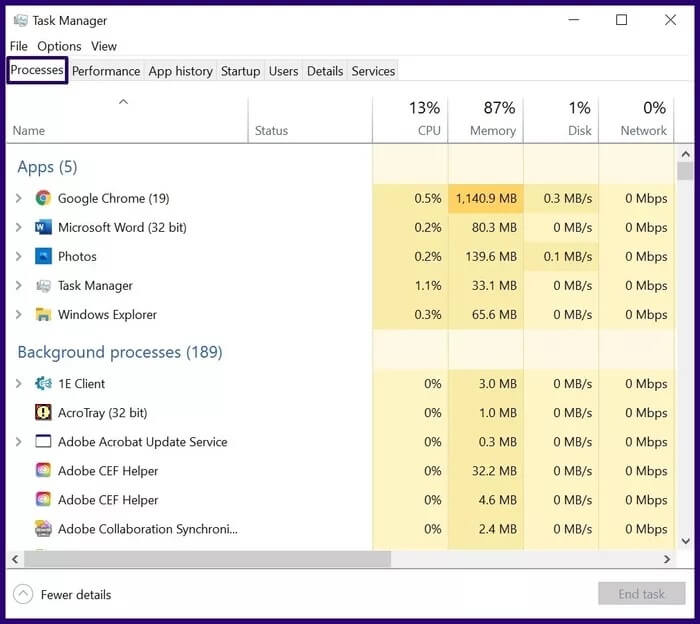Viewport: 700px width, 624px height.
Task: Select the Microsoft Word (32 bit) row name
Action: tap(122, 227)
